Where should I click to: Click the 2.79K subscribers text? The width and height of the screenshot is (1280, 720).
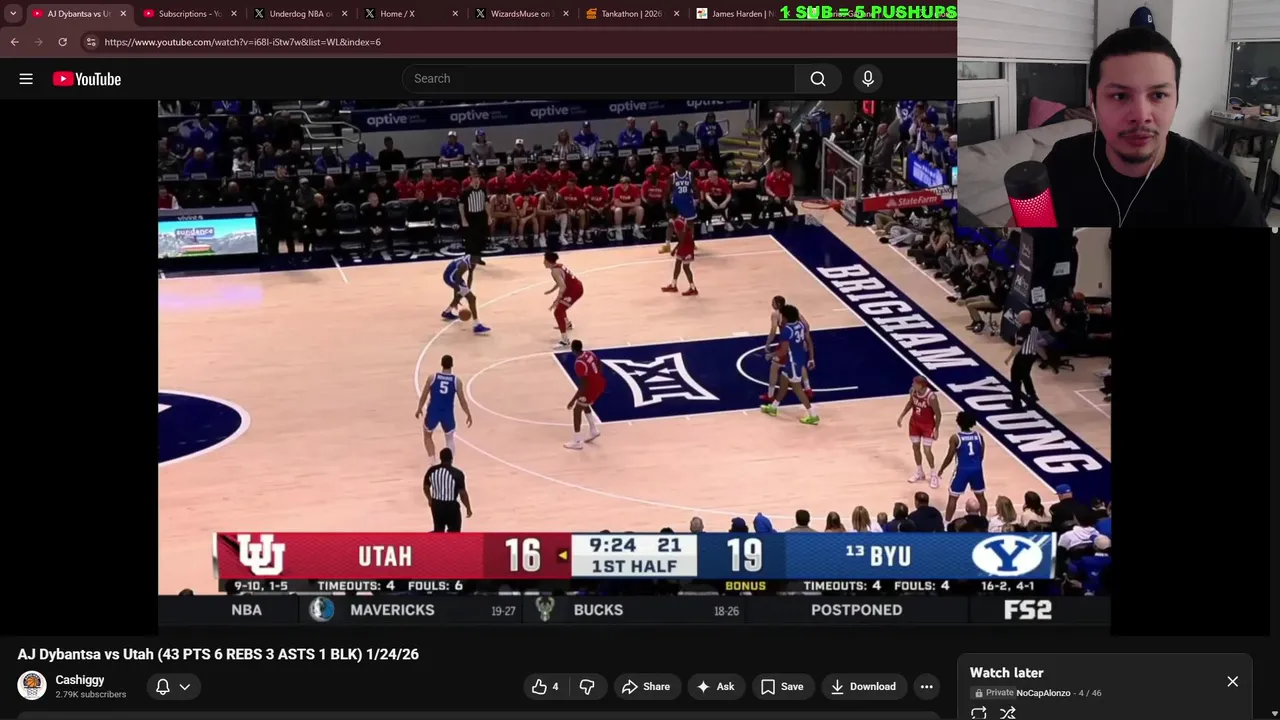[91, 695]
